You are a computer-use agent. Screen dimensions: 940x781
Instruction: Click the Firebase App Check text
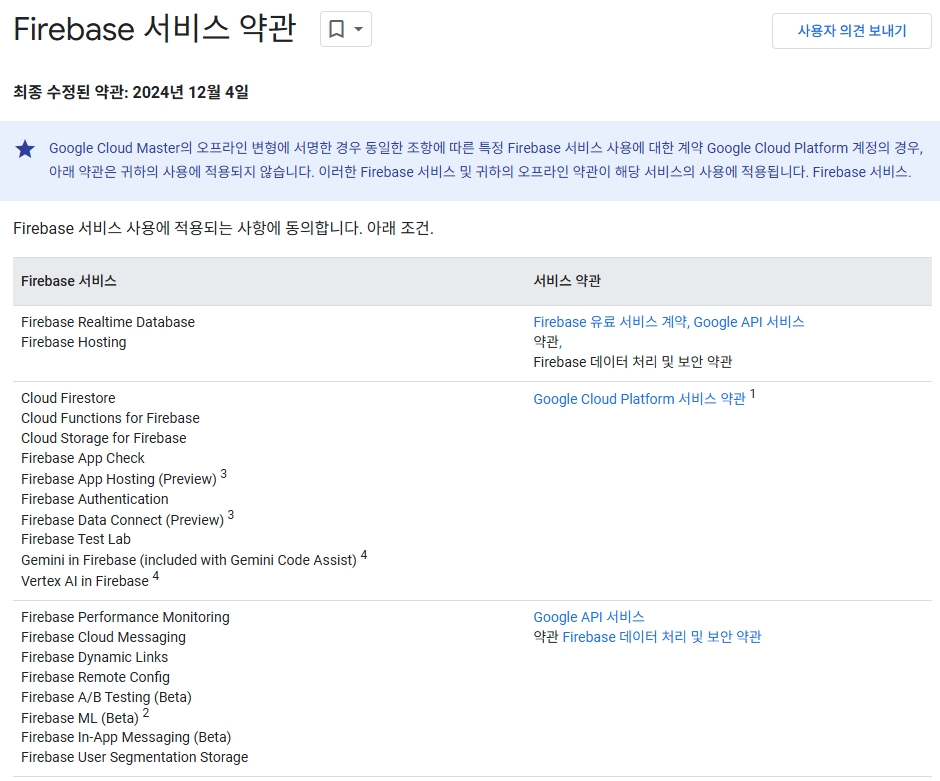[x=83, y=458]
